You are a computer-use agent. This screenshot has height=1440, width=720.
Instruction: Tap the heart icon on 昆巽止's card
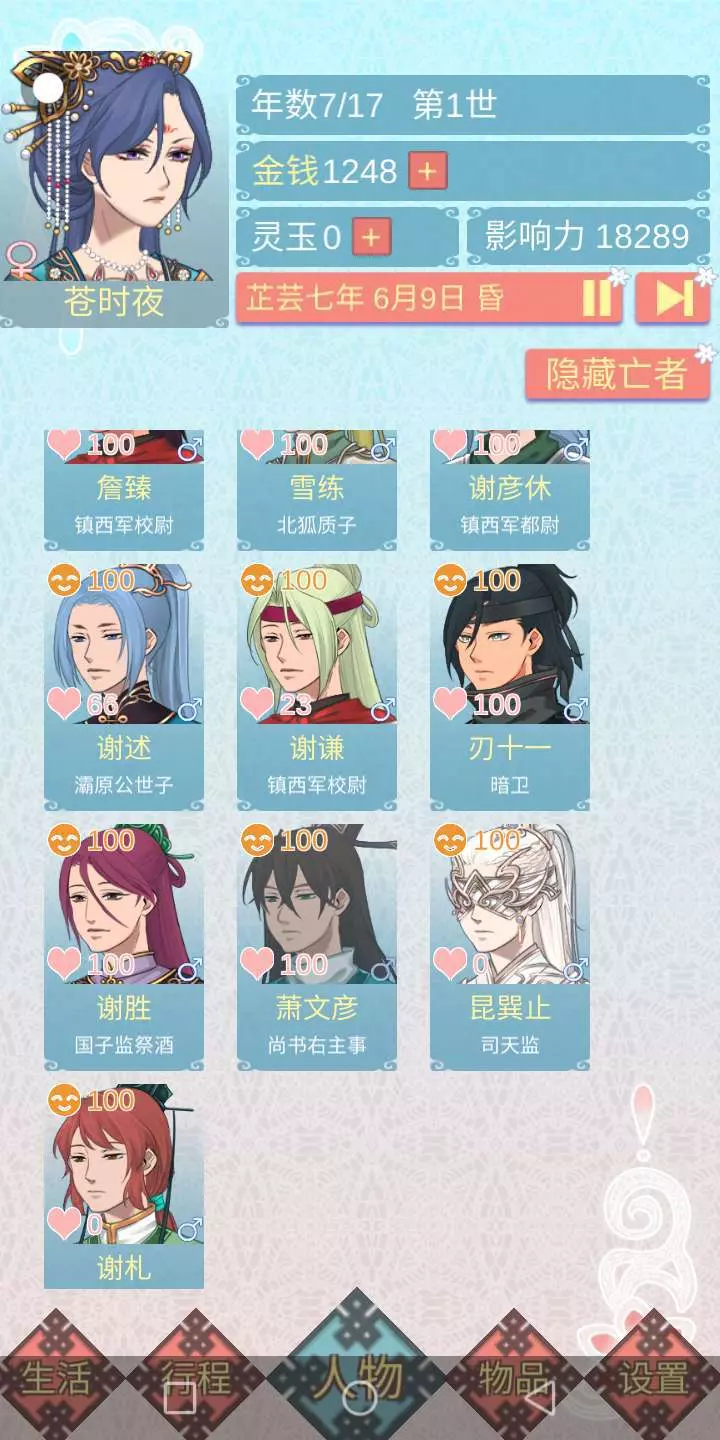click(x=451, y=964)
